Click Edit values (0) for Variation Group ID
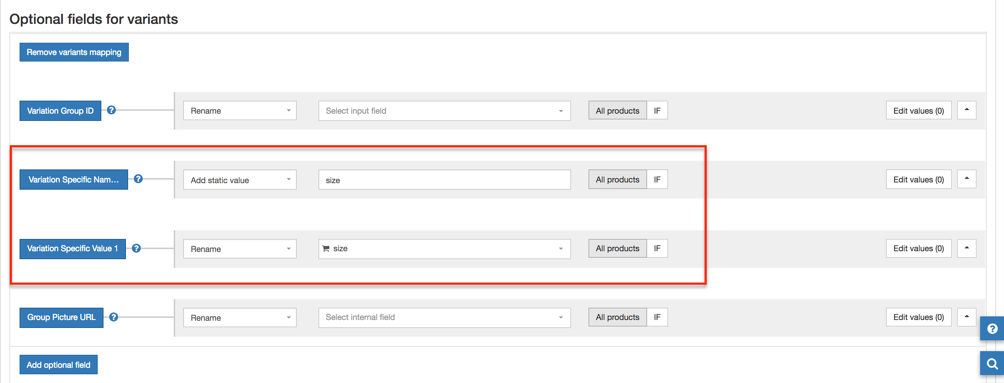 tap(919, 111)
